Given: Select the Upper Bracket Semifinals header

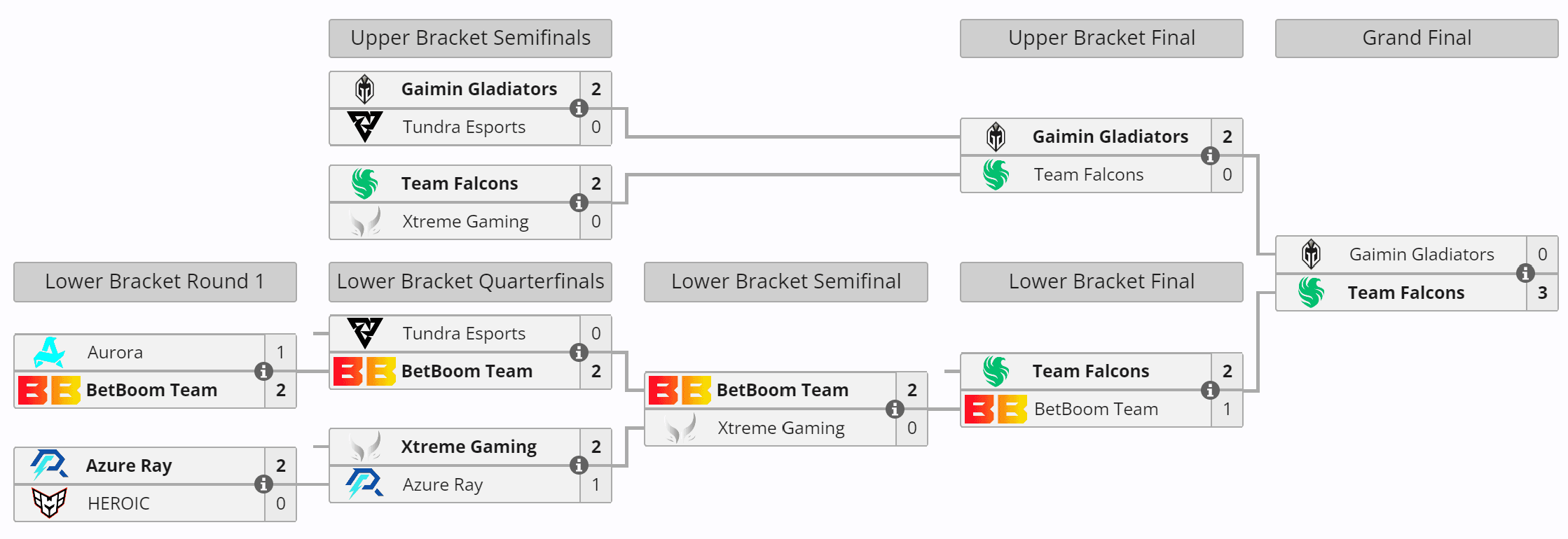Looking at the screenshot, I should coord(470,38).
